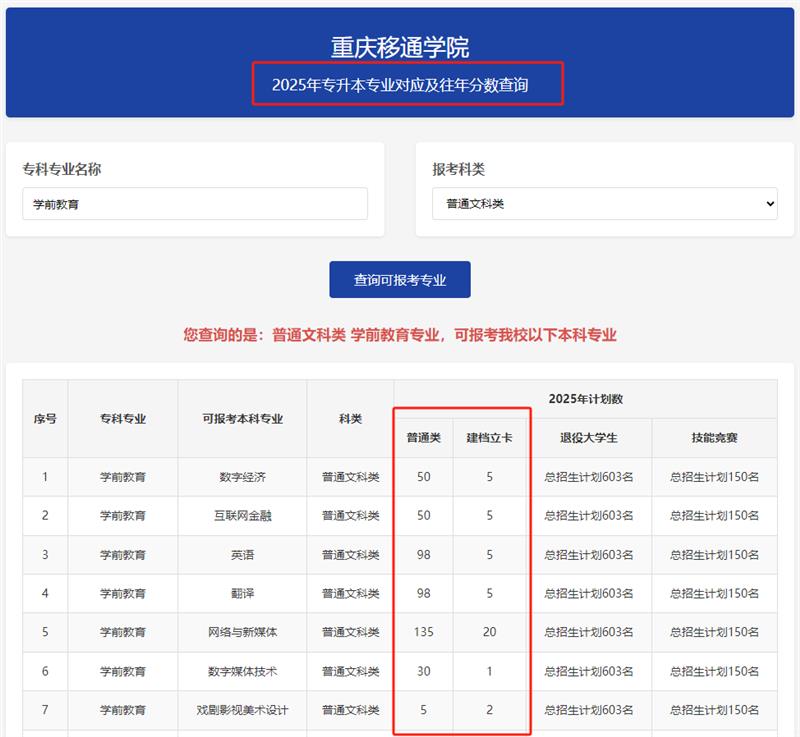Screen dimensions: 800x737
Task: Select the 网络与新媒体 major cell
Action: pyautogui.click(x=242, y=632)
